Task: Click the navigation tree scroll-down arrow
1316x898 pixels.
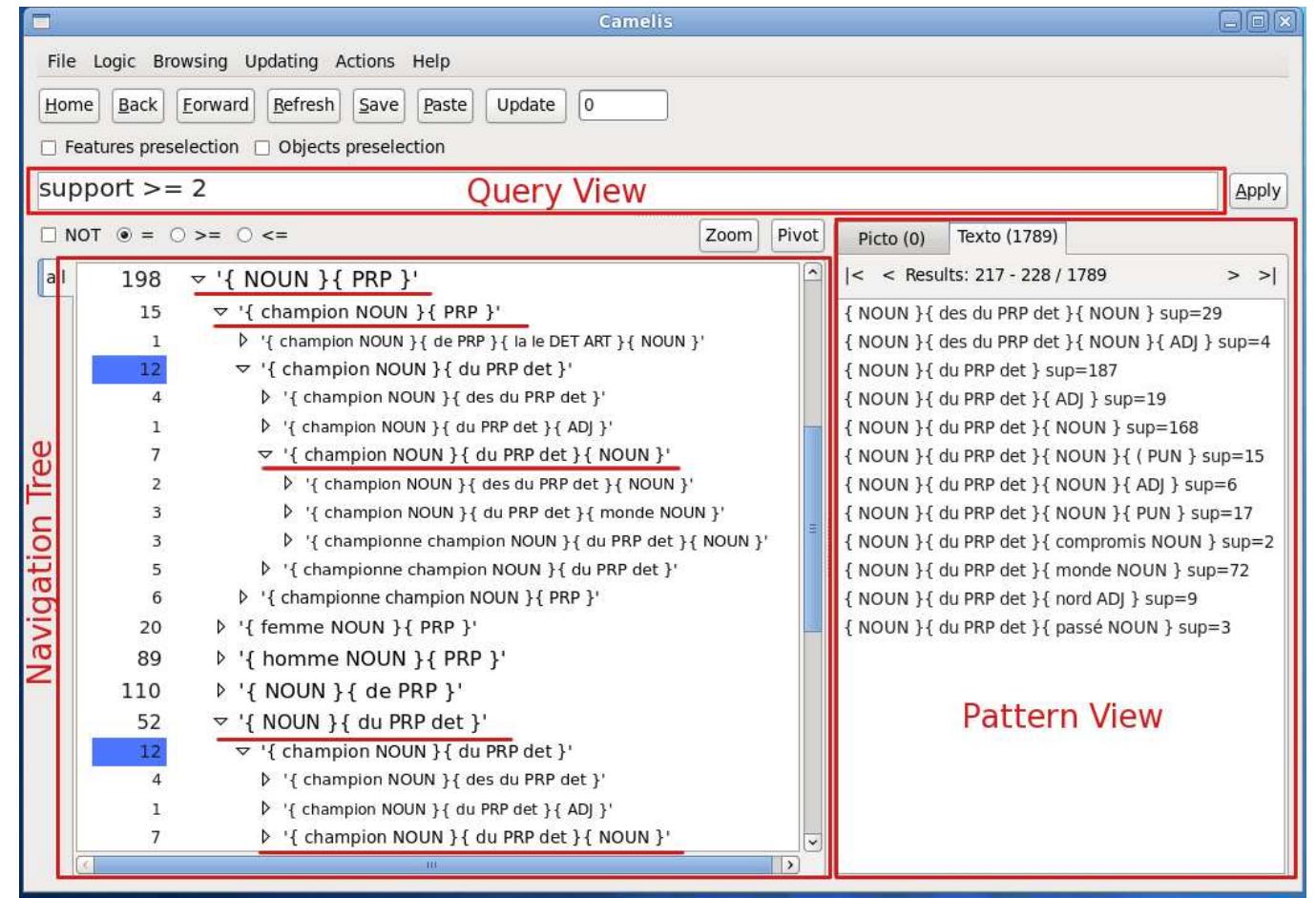Action: 812,842
